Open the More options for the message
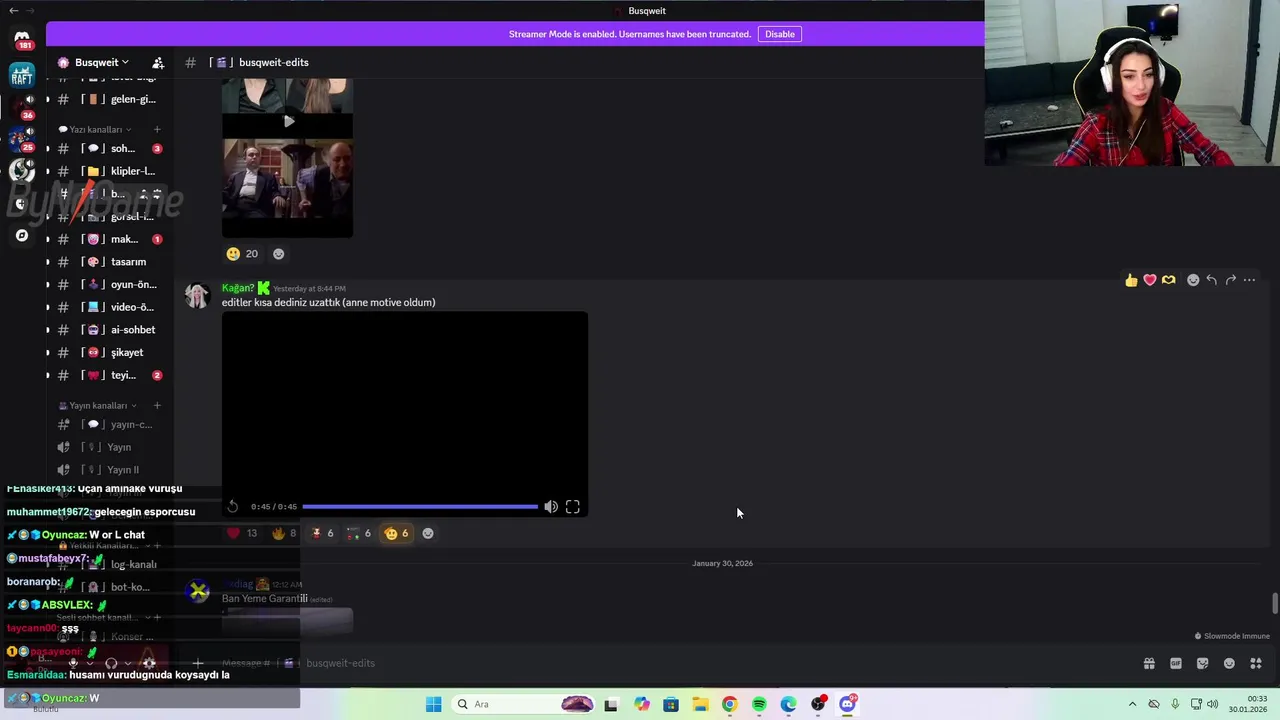 point(1250,280)
